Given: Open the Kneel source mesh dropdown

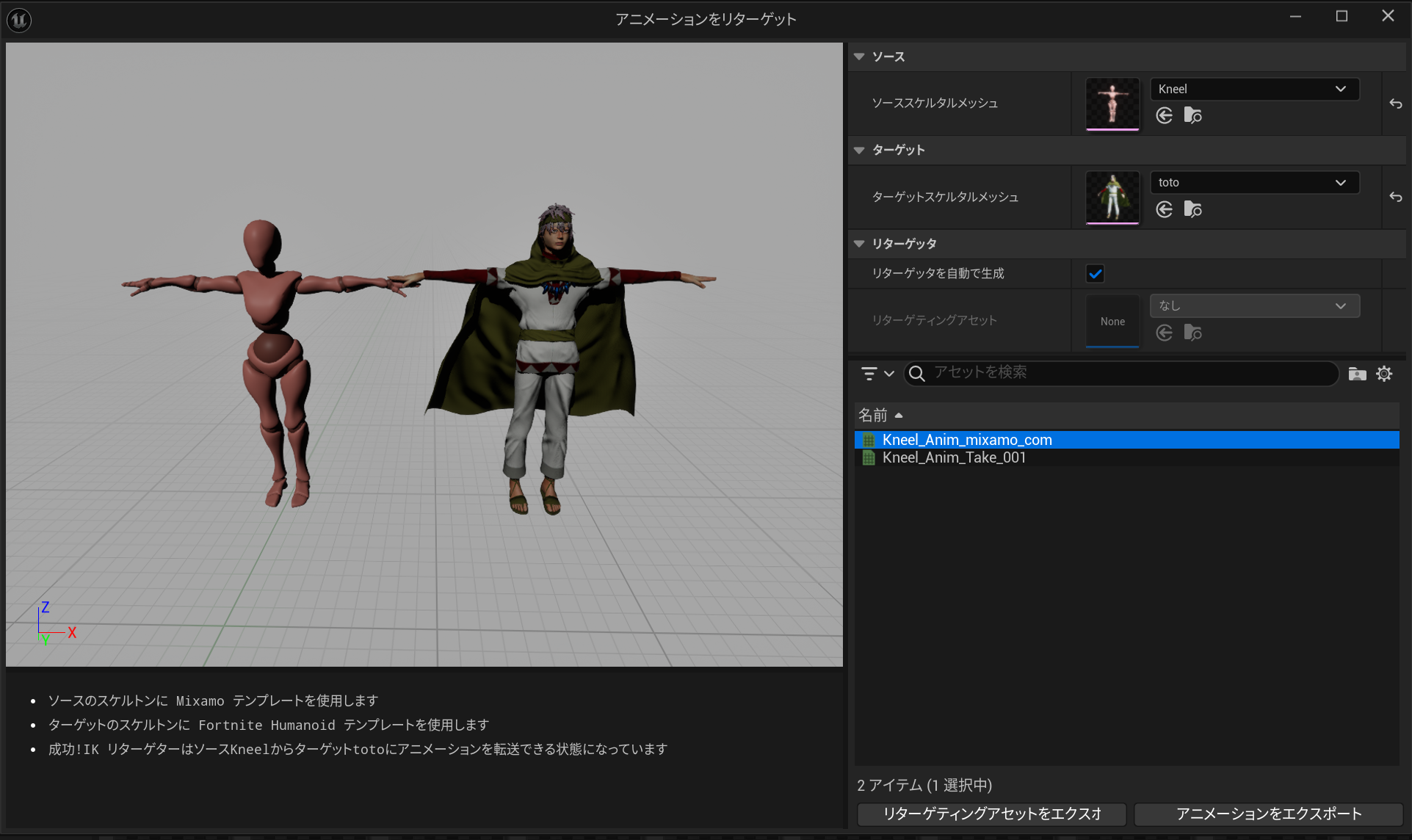Looking at the screenshot, I should (1253, 89).
